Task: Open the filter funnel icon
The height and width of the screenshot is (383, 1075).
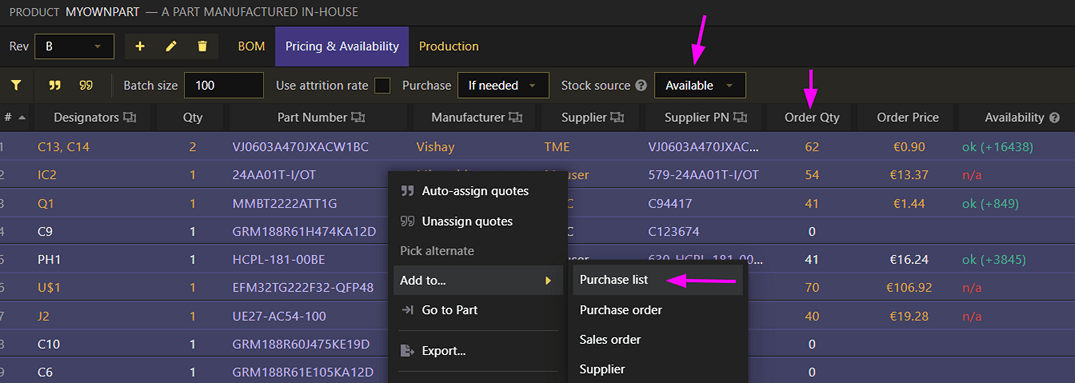Action: (16, 86)
